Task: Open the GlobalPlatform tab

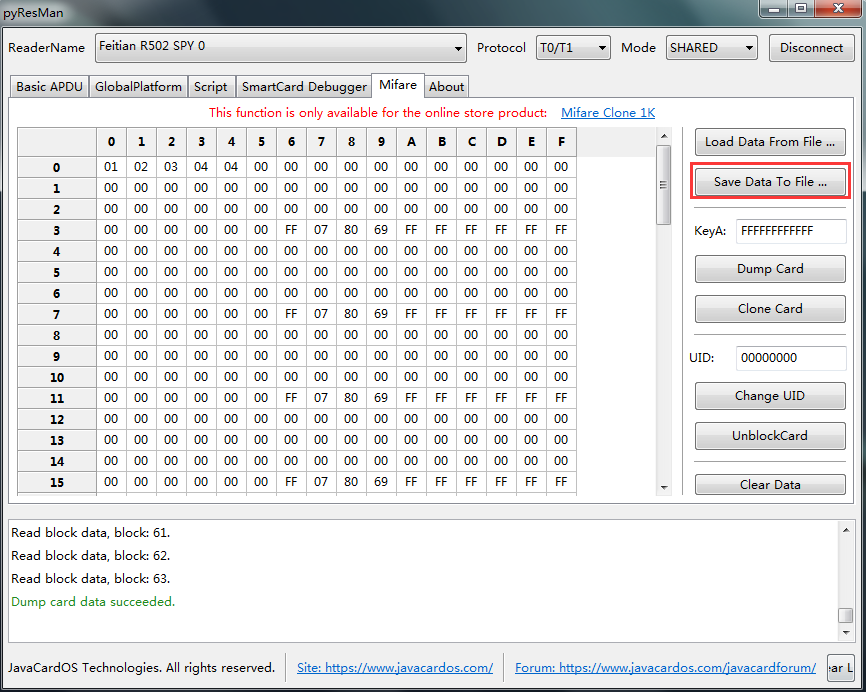Action: click(x=138, y=87)
